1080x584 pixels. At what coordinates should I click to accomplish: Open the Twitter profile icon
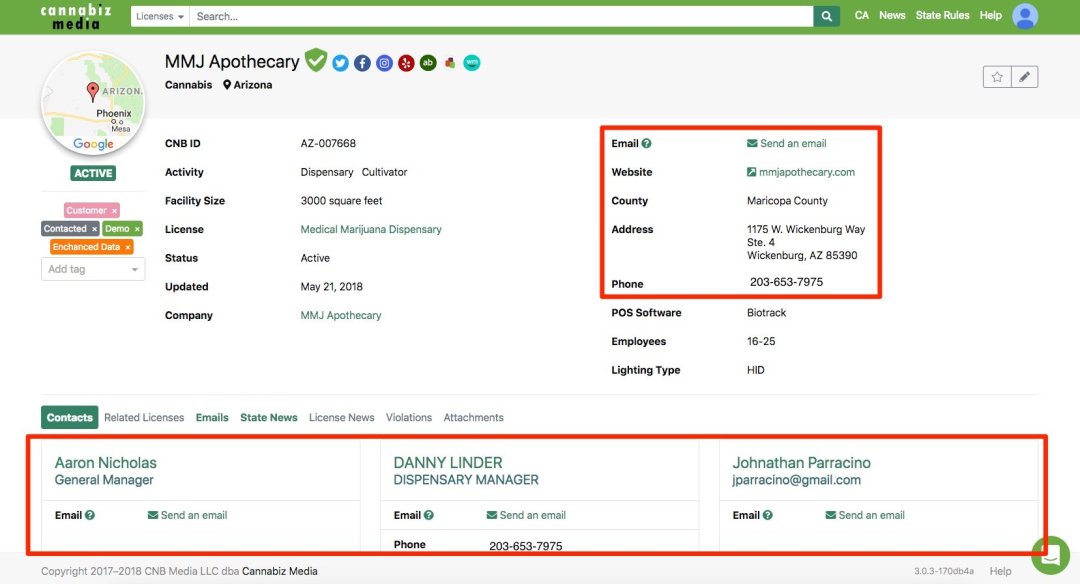coord(340,63)
